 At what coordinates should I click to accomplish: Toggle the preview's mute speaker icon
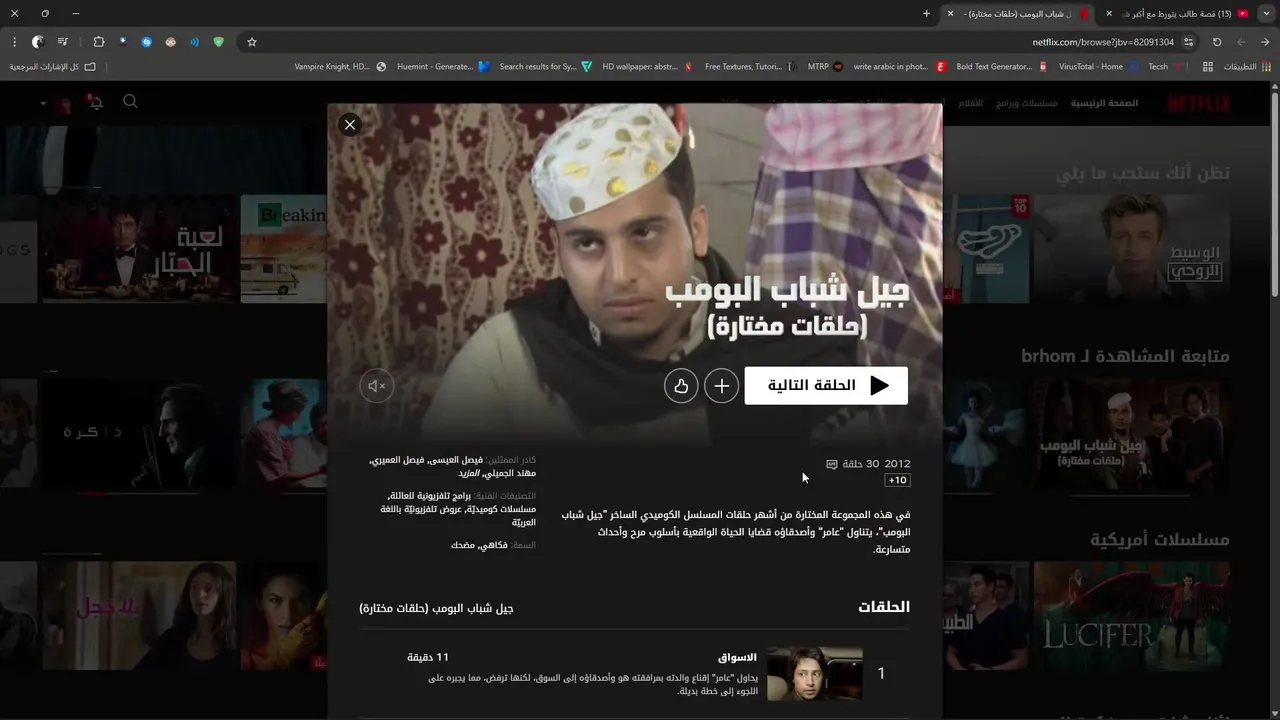377,386
